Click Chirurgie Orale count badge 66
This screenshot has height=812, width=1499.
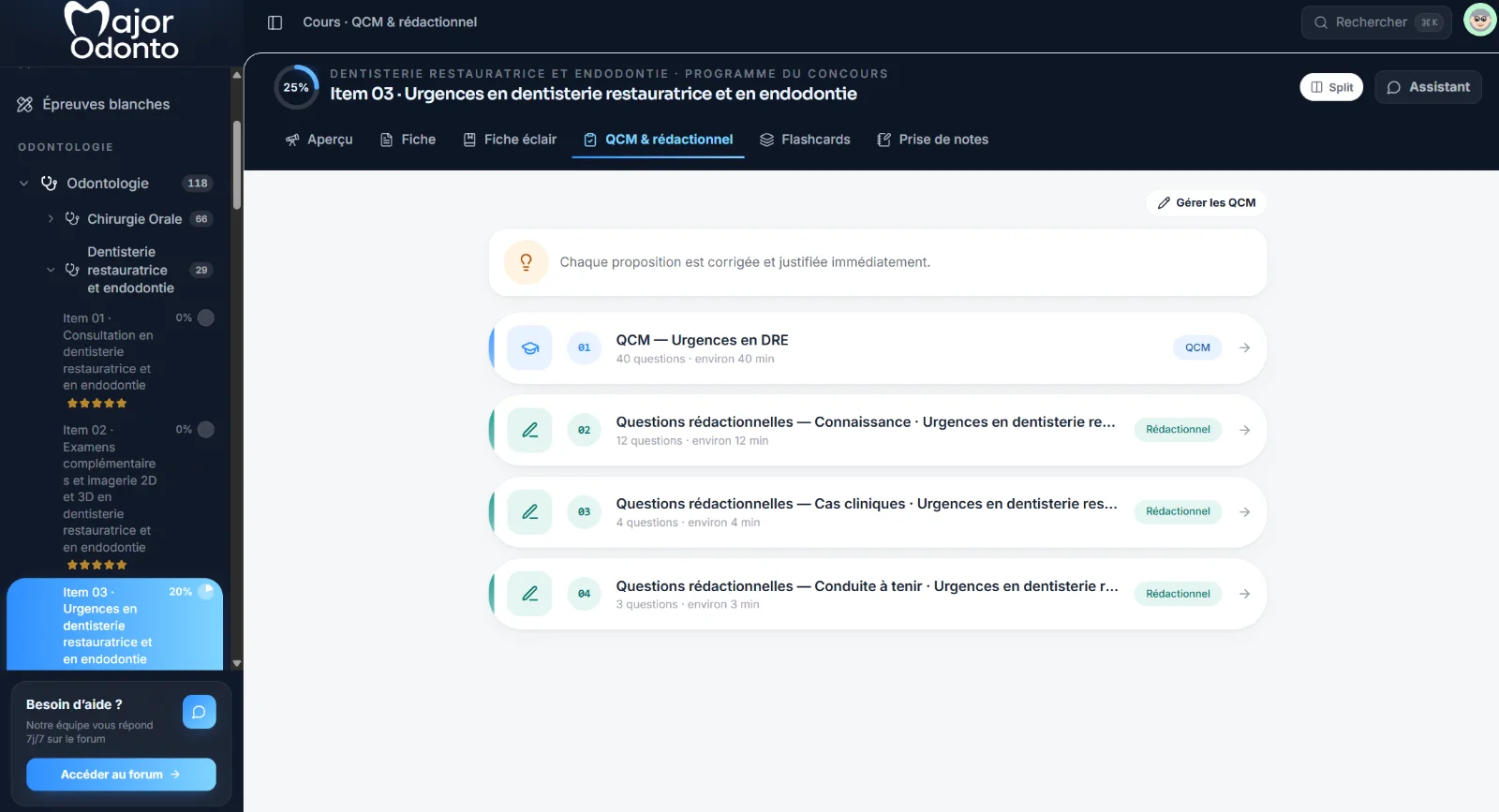tap(201, 219)
